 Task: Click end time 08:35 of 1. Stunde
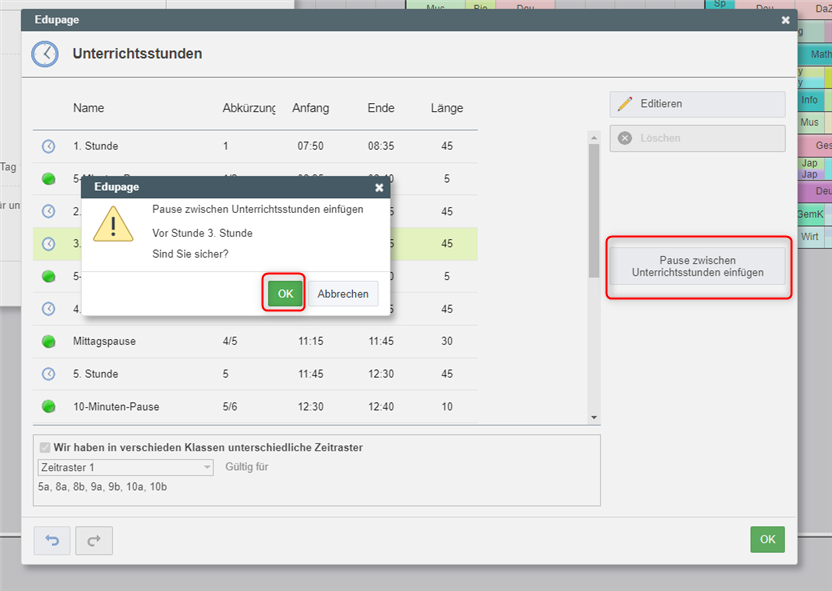coord(381,146)
